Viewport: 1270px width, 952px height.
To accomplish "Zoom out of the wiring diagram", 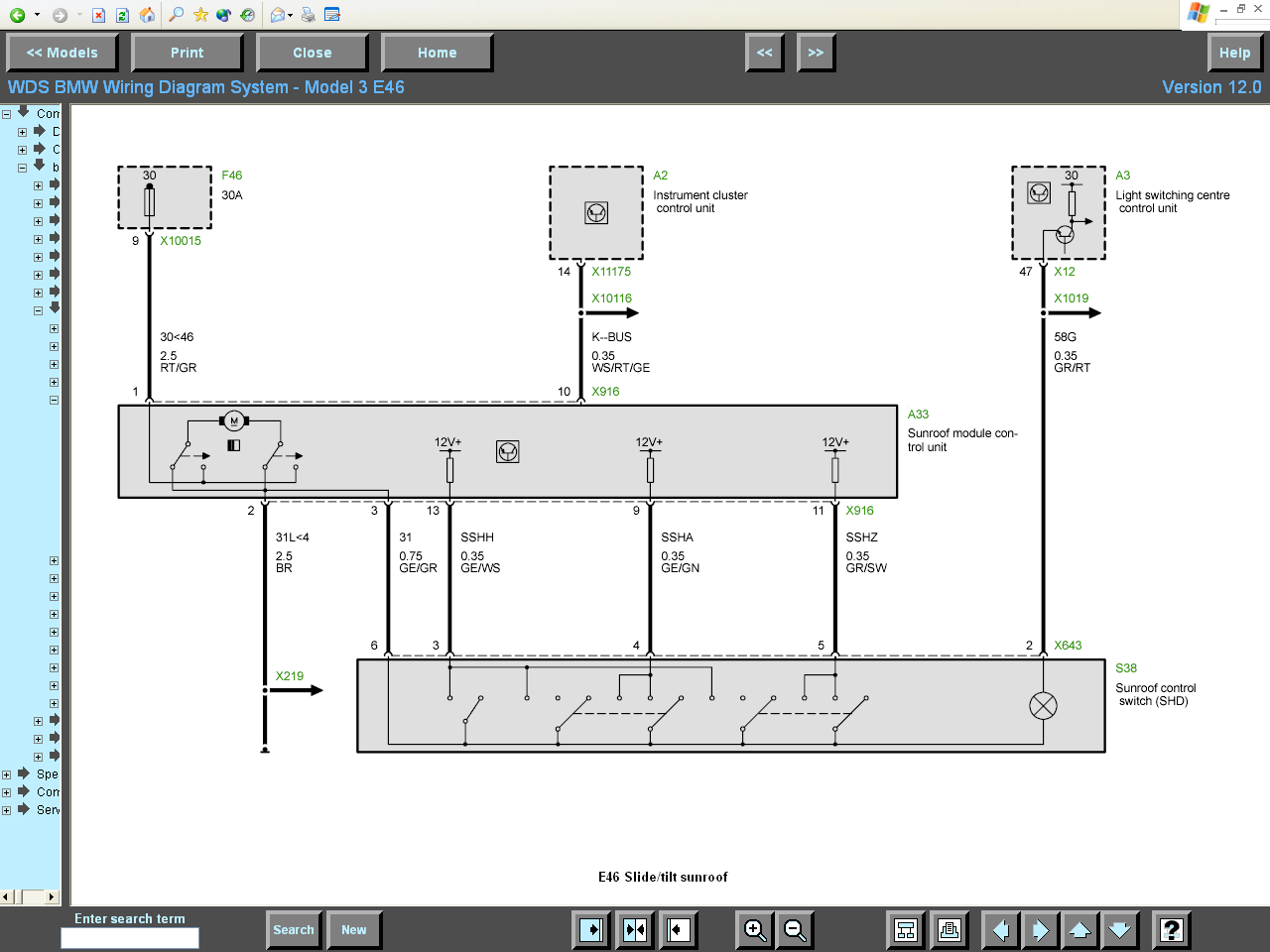I will tap(795, 930).
